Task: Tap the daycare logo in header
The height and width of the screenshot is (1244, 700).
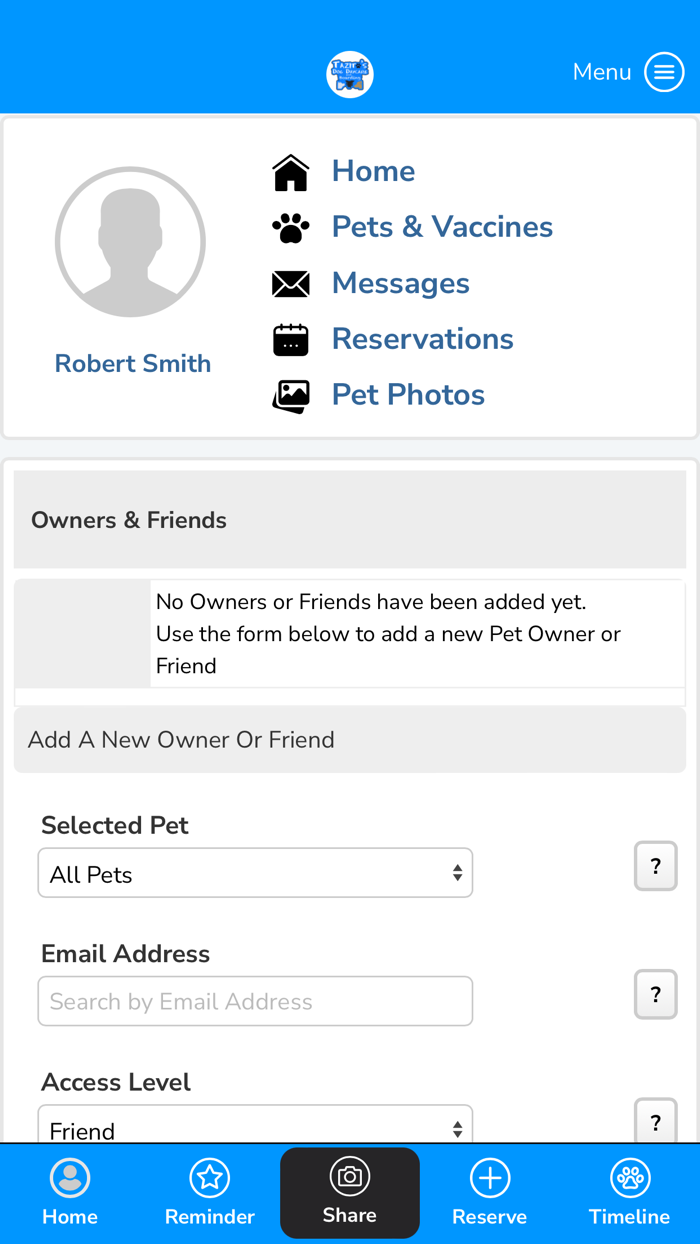Action: [x=350, y=74]
